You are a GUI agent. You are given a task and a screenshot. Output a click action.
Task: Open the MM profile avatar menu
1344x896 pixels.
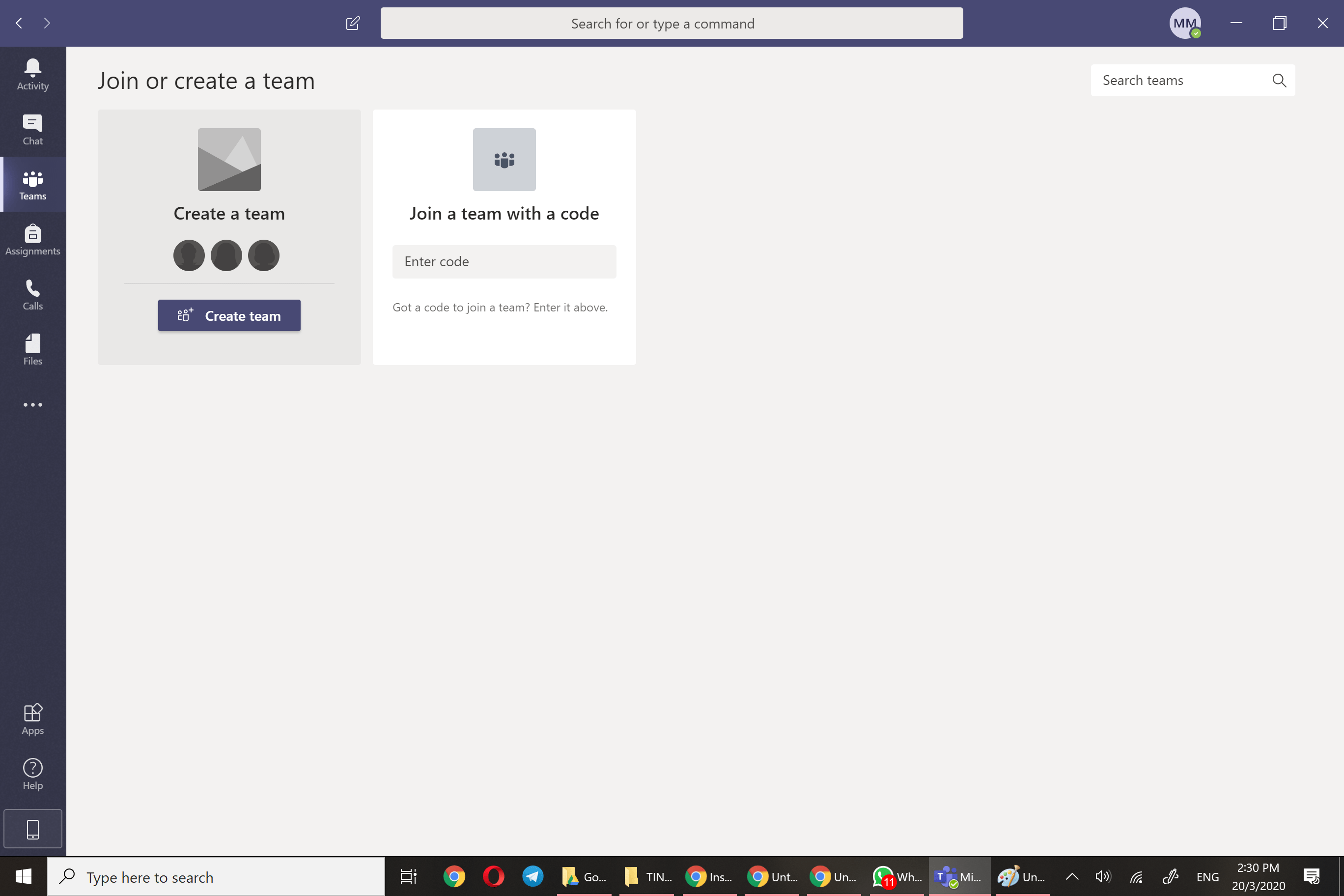(1184, 24)
